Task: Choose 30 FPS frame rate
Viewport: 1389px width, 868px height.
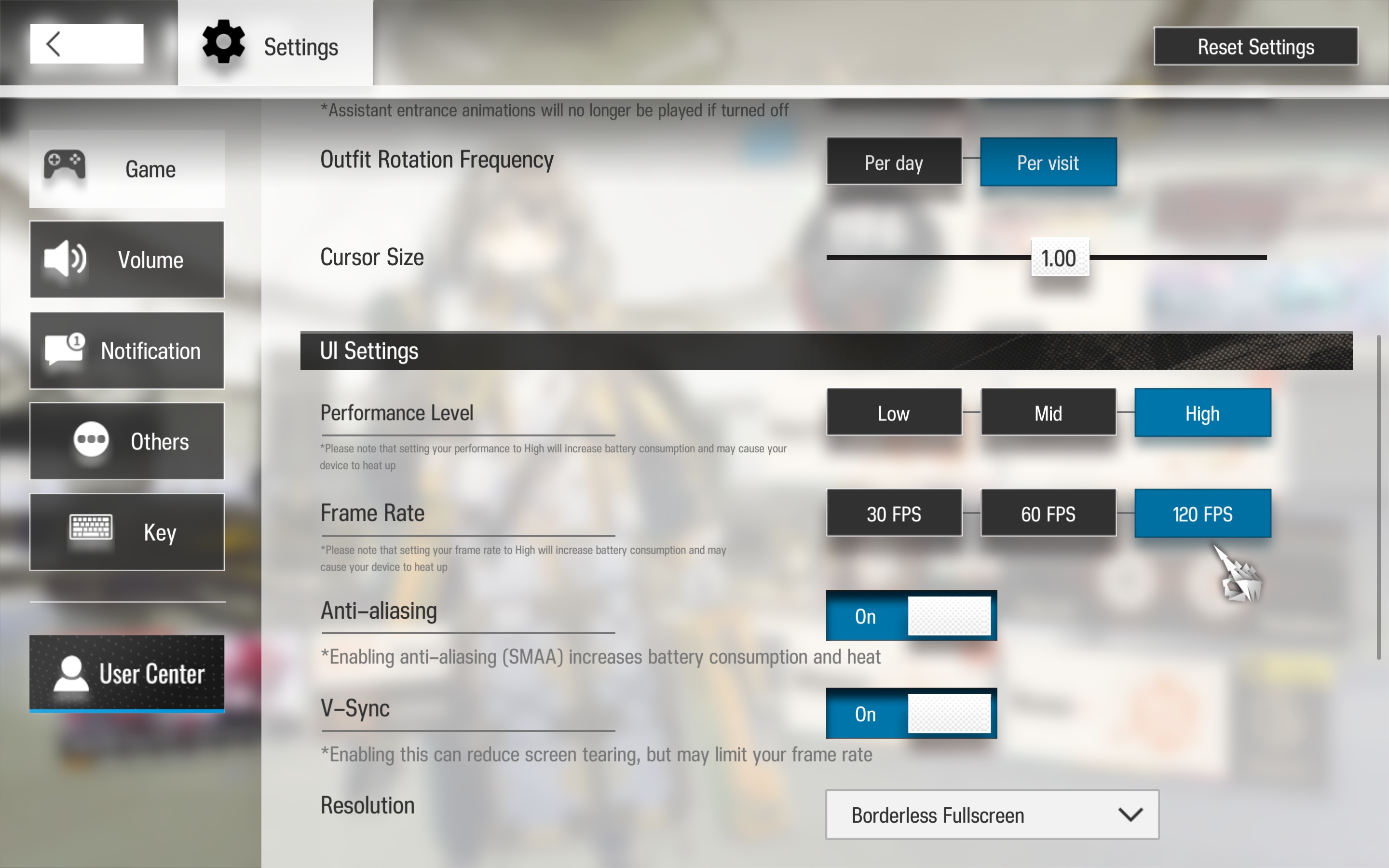Action: tap(894, 513)
